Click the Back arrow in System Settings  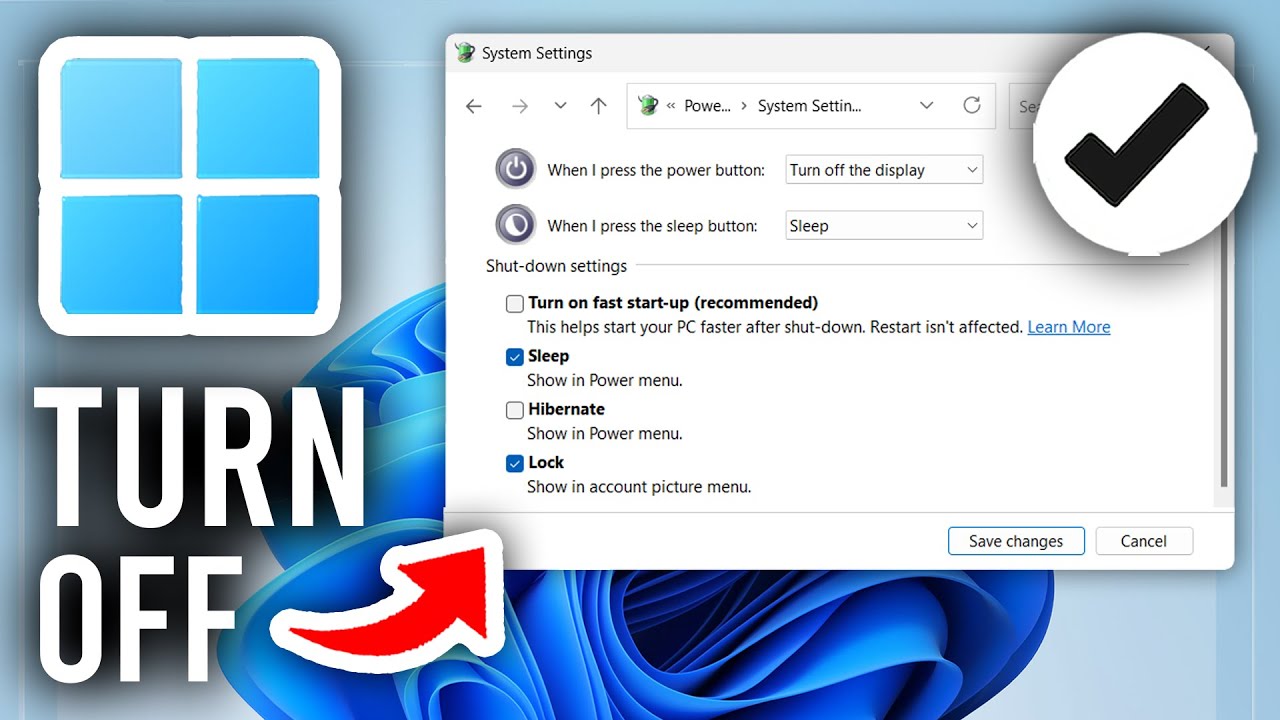(474, 106)
